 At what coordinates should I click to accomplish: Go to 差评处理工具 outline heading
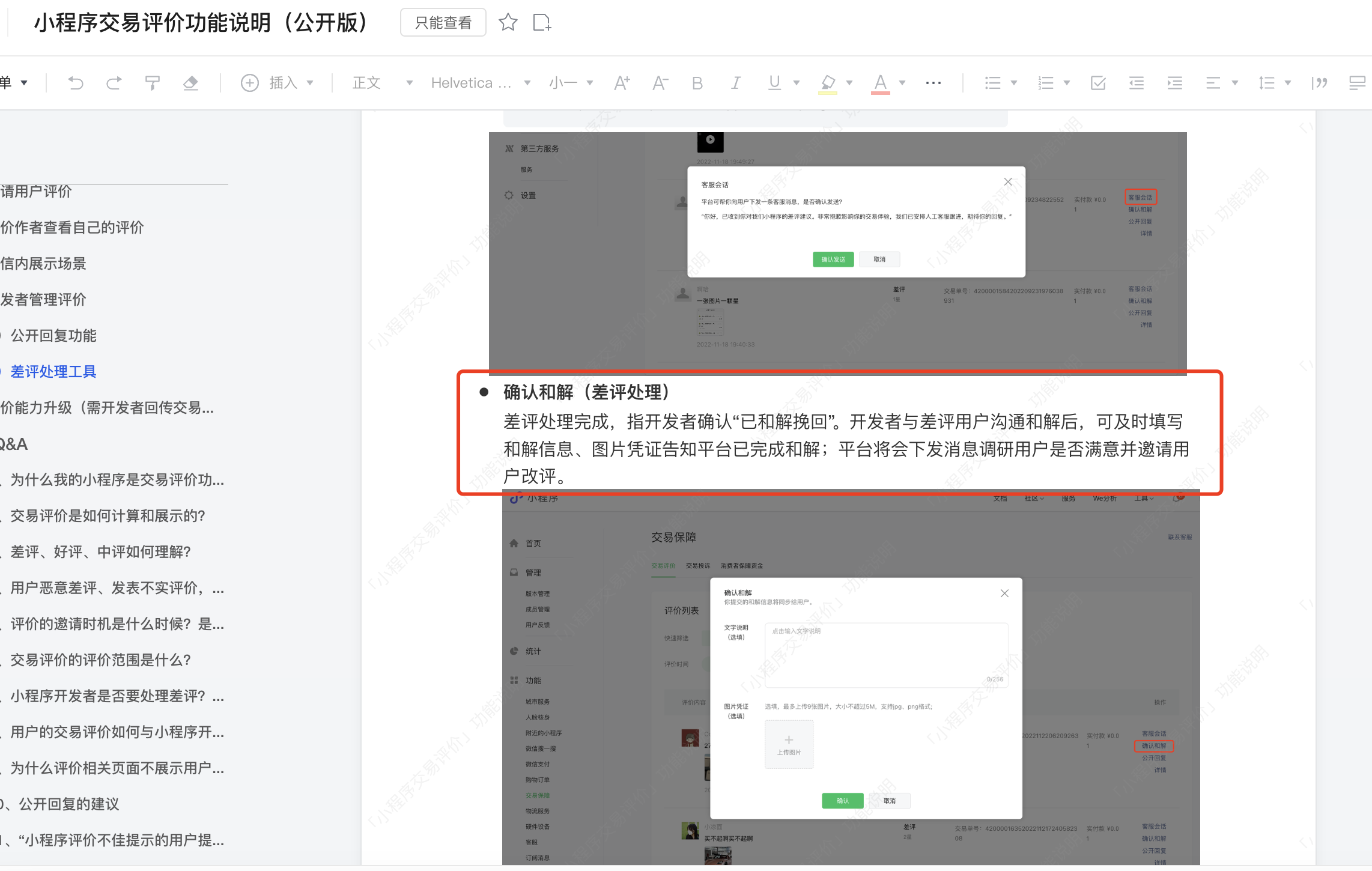53,372
